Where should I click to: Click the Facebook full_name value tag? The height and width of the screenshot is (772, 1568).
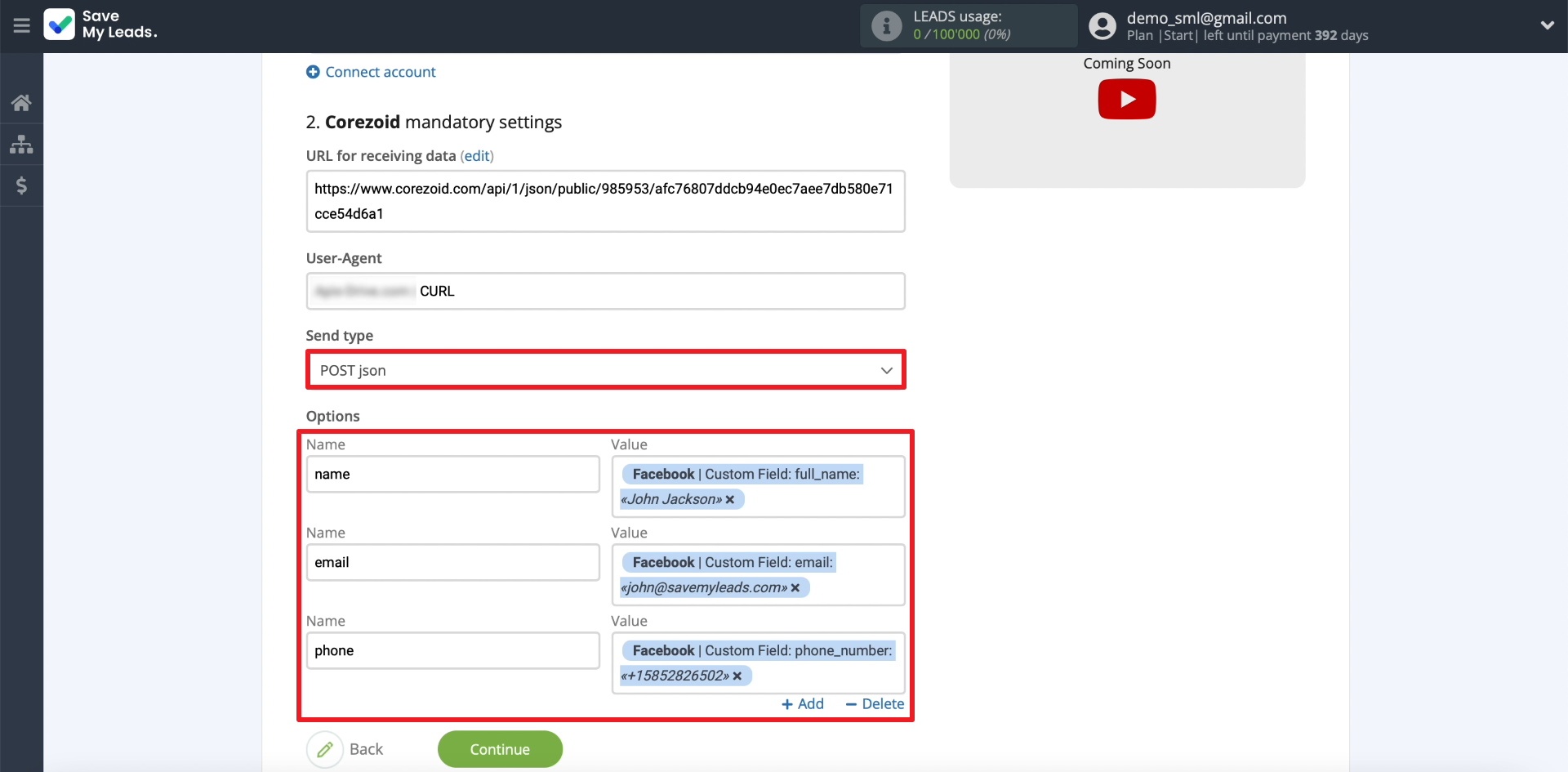click(742, 486)
